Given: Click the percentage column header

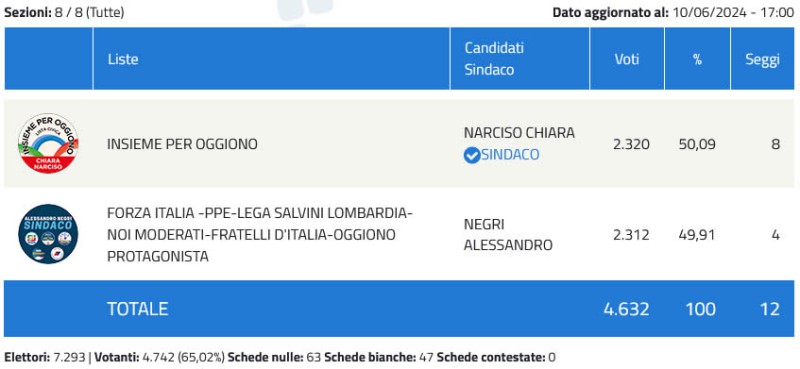Looking at the screenshot, I should pyautogui.click(x=697, y=59).
